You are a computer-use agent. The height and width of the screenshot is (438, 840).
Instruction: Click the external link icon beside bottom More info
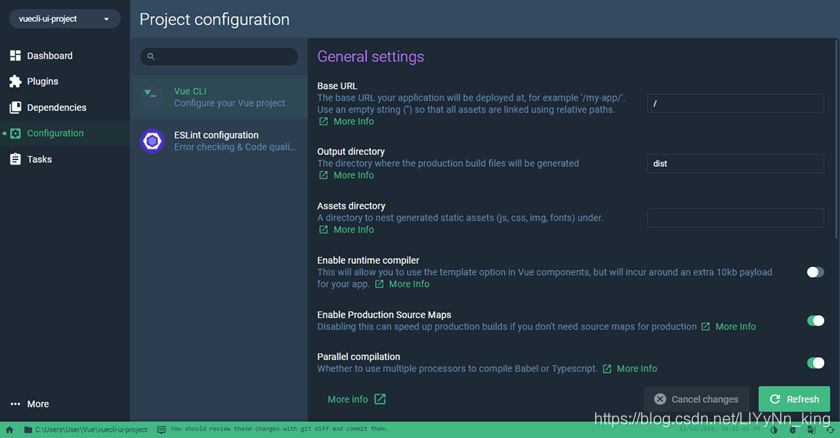tap(380, 399)
